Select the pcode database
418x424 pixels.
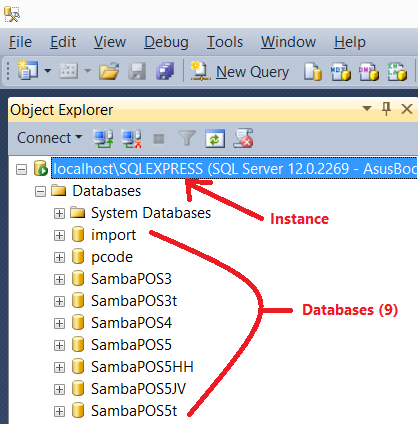tap(112, 257)
